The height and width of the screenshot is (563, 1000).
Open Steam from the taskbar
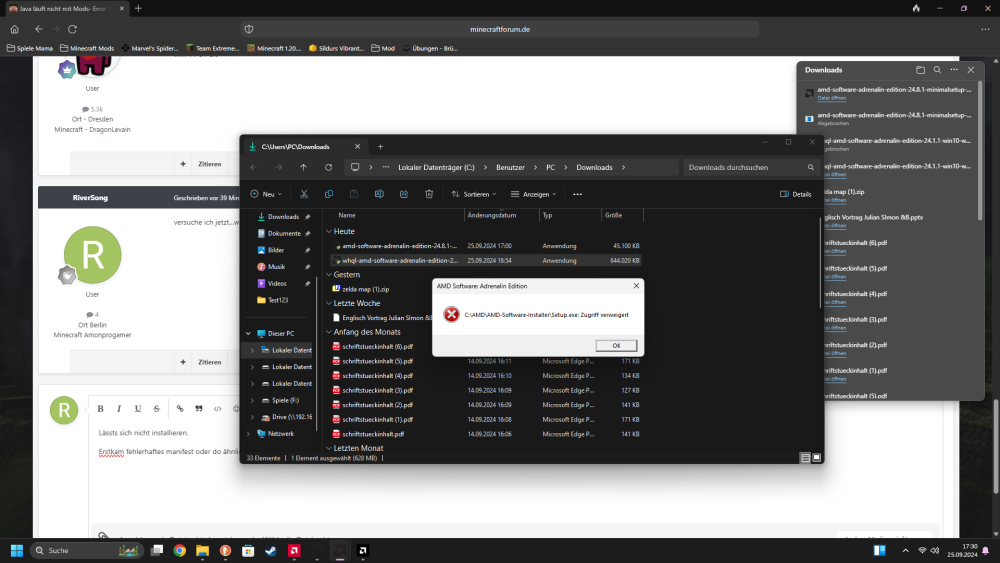pyautogui.click(x=271, y=550)
